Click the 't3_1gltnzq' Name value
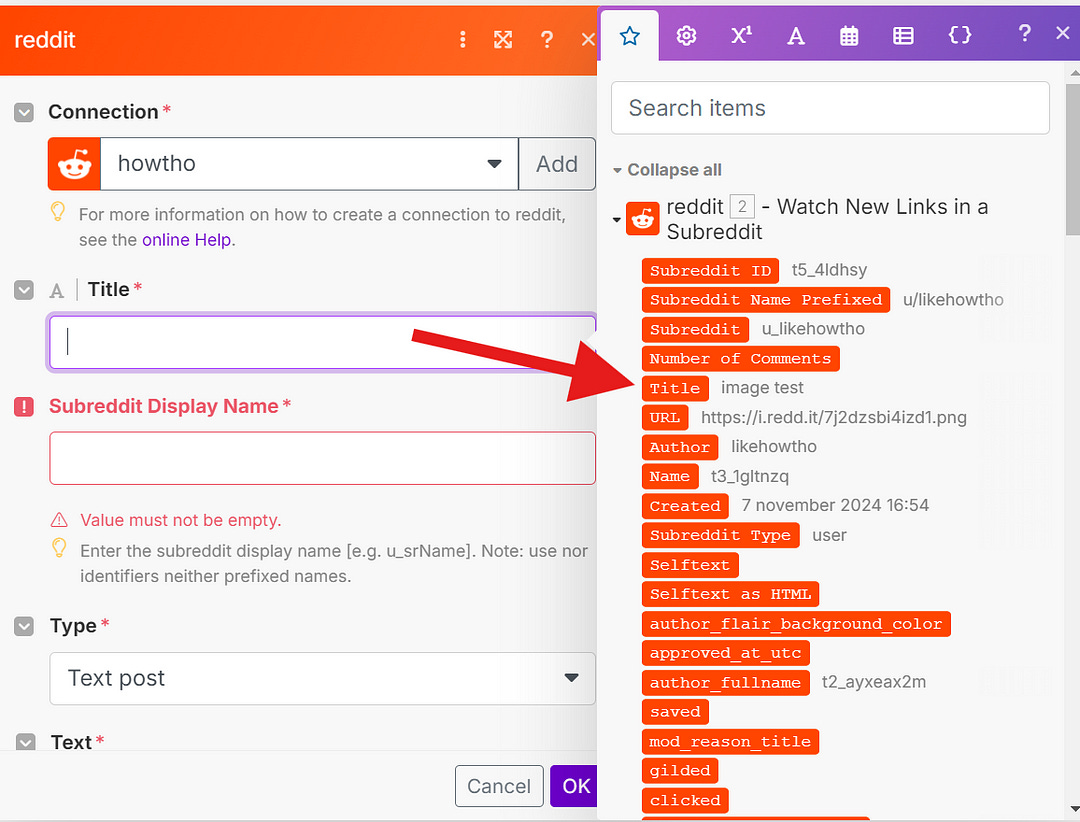The image size is (1080, 822). (x=749, y=476)
